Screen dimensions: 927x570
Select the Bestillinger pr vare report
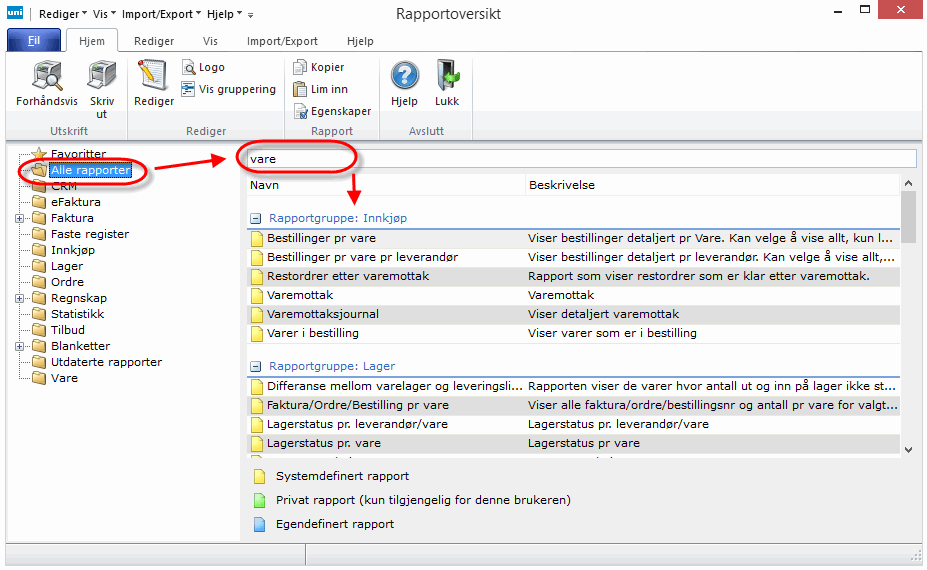coord(320,239)
